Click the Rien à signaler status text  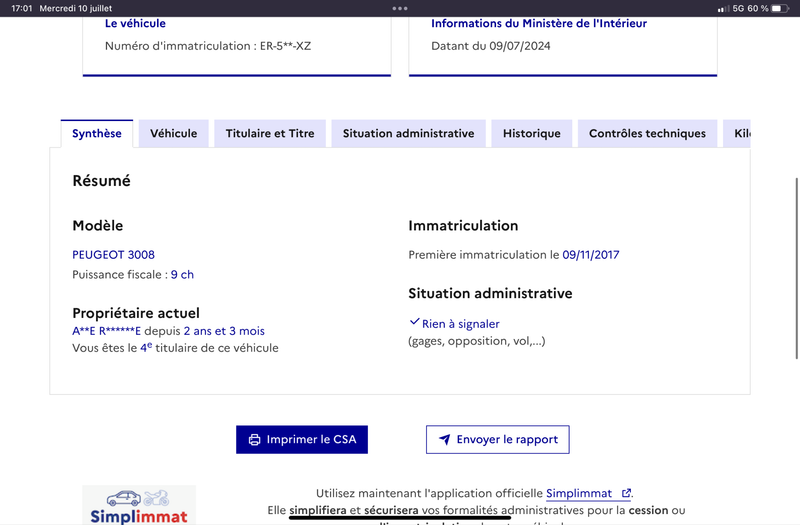pos(460,324)
